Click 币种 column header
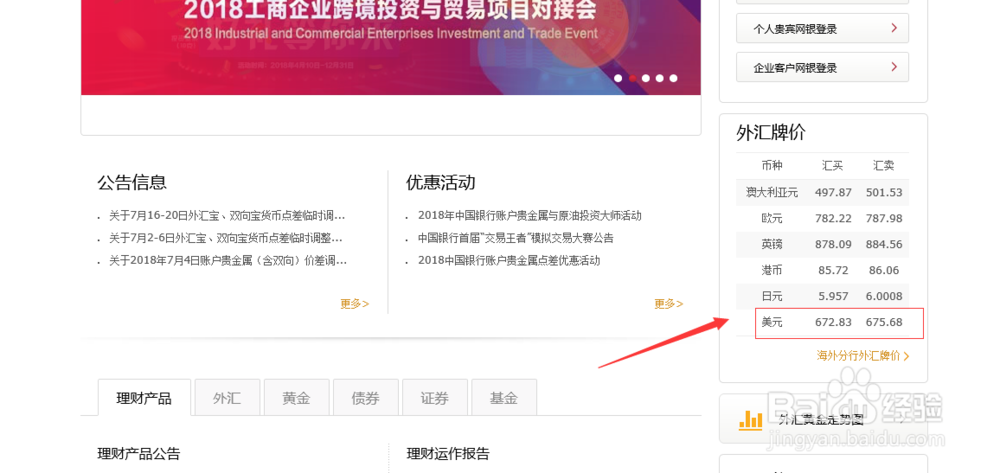 (772, 166)
